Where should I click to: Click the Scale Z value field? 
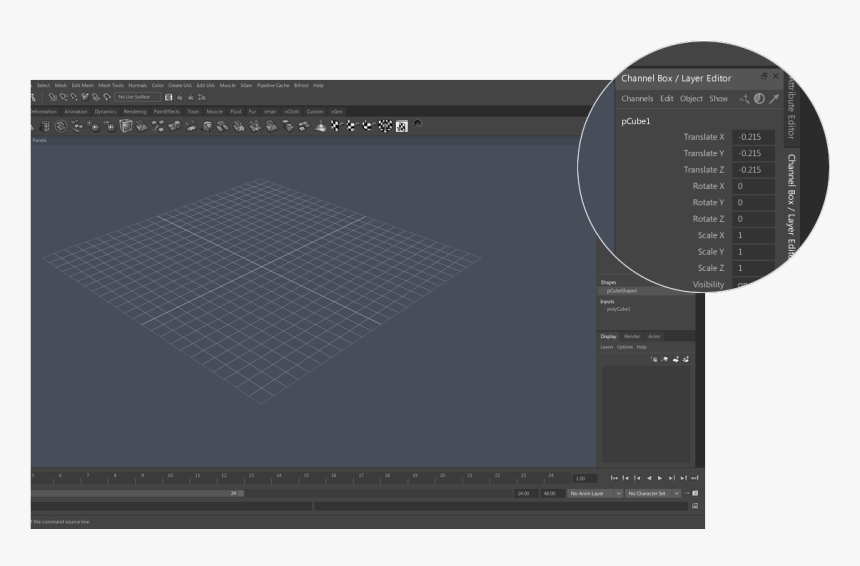point(753,268)
